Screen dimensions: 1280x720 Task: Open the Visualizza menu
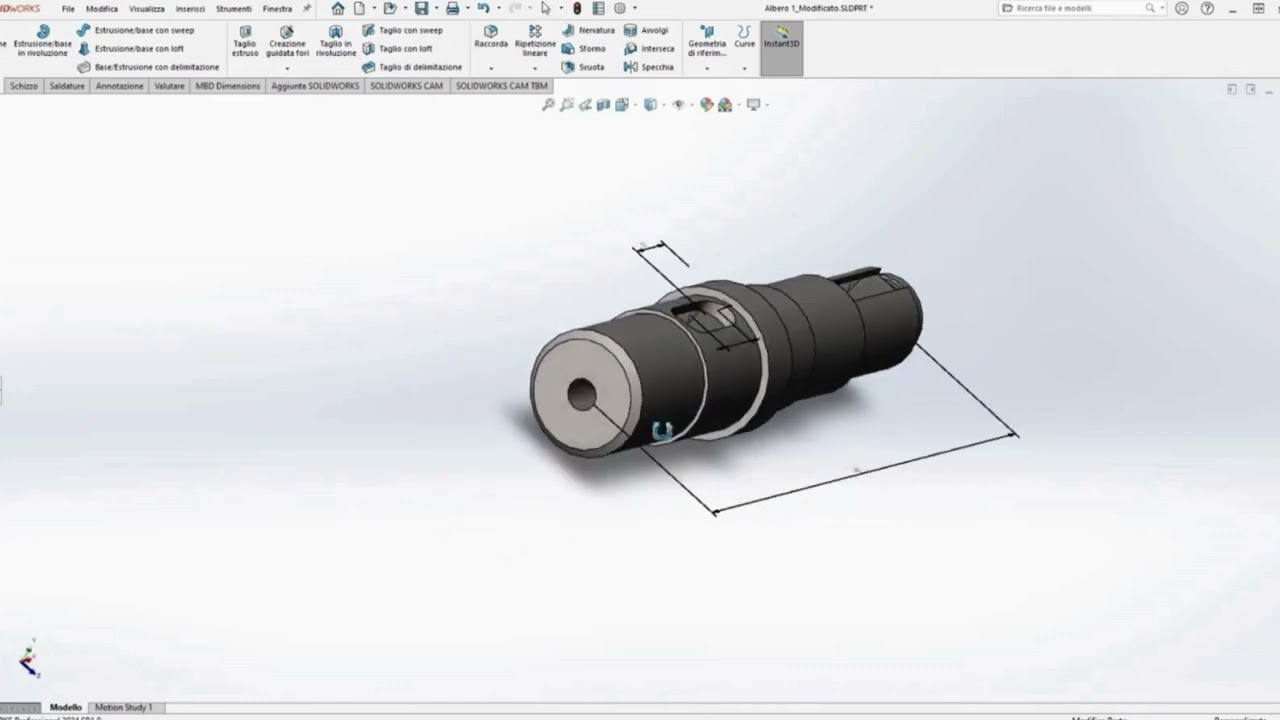click(146, 9)
